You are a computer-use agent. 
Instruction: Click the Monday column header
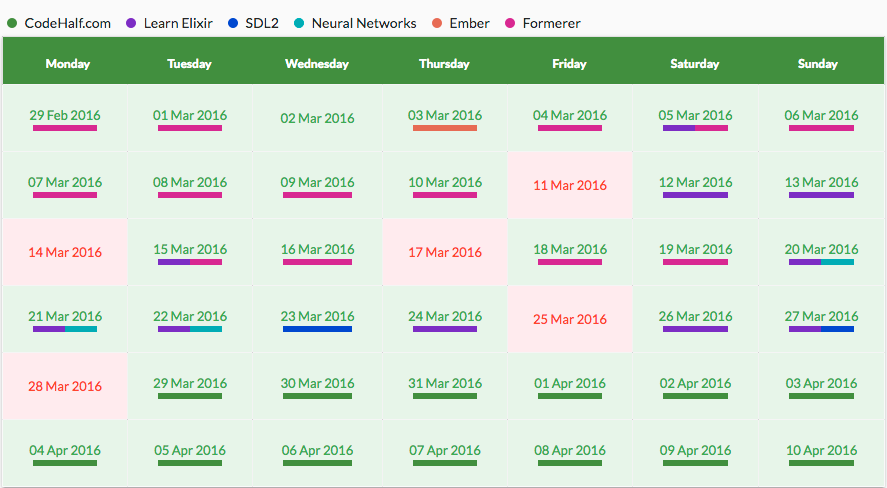click(66, 61)
